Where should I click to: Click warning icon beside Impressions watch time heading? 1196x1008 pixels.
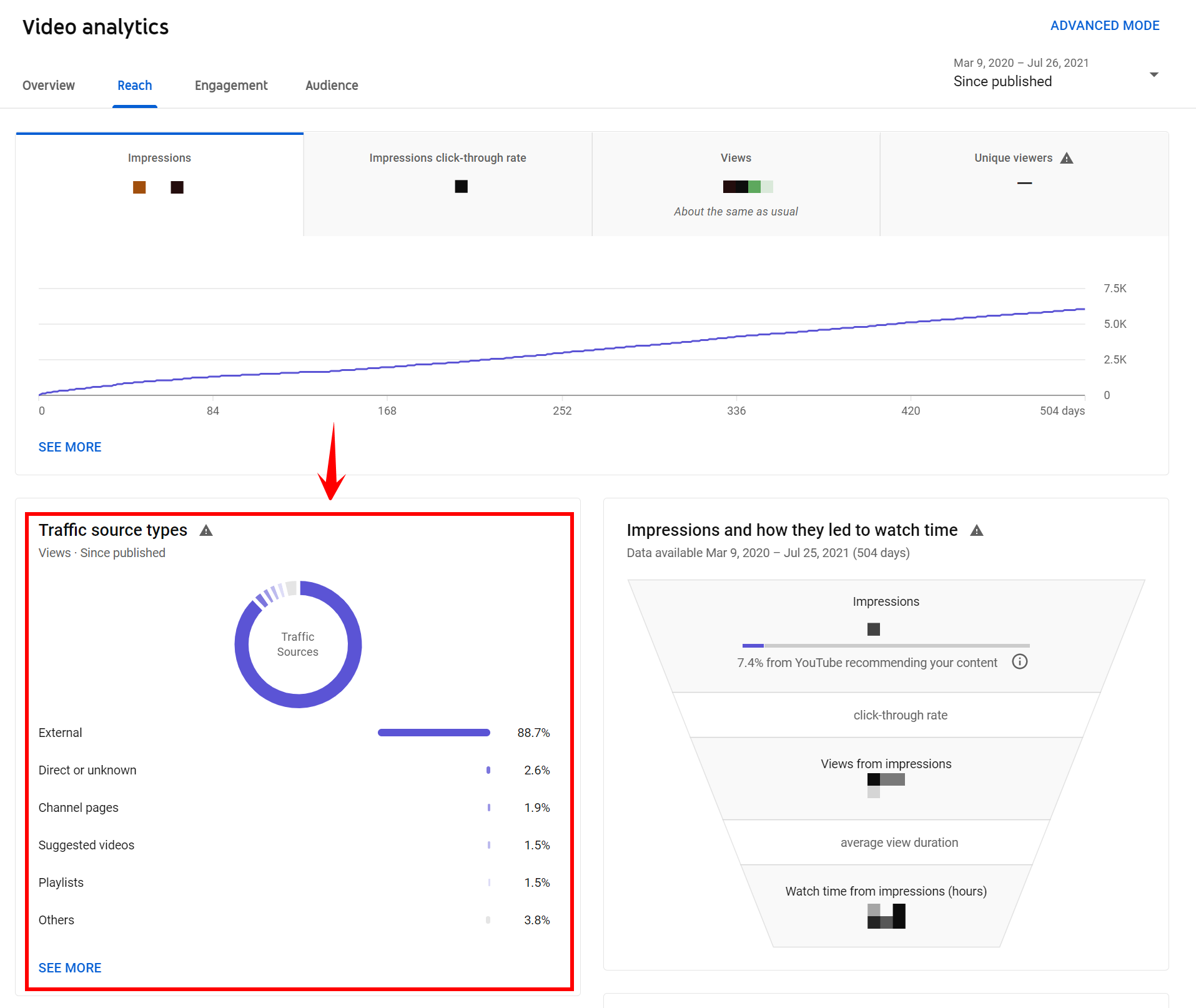tap(977, 531)
